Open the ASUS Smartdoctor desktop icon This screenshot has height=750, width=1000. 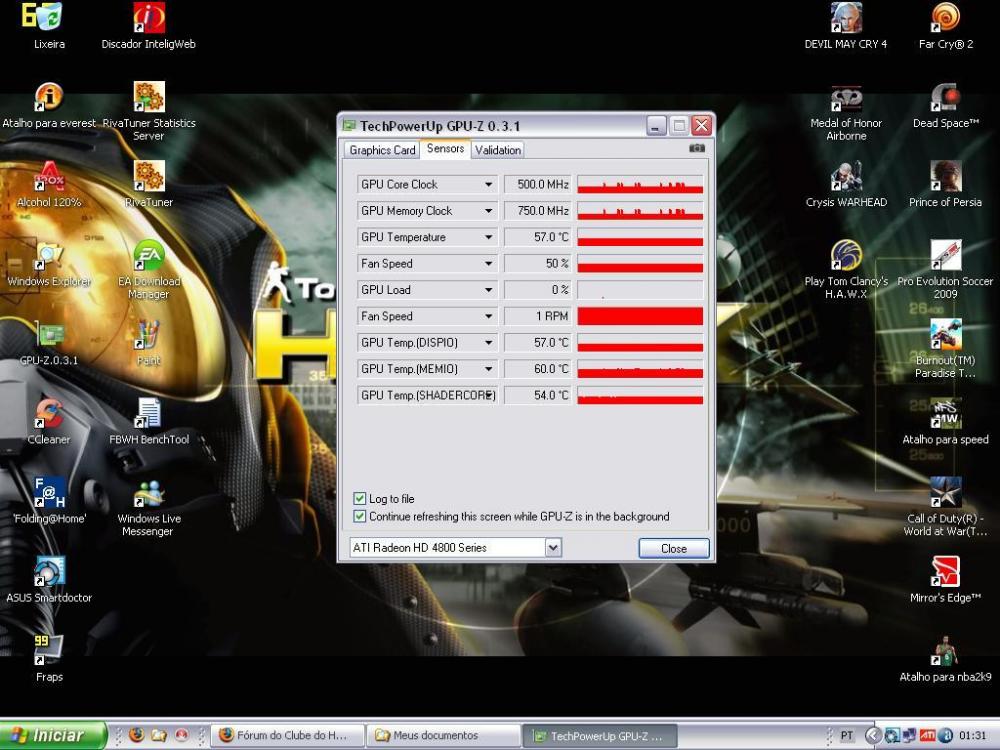click(48, 573)
